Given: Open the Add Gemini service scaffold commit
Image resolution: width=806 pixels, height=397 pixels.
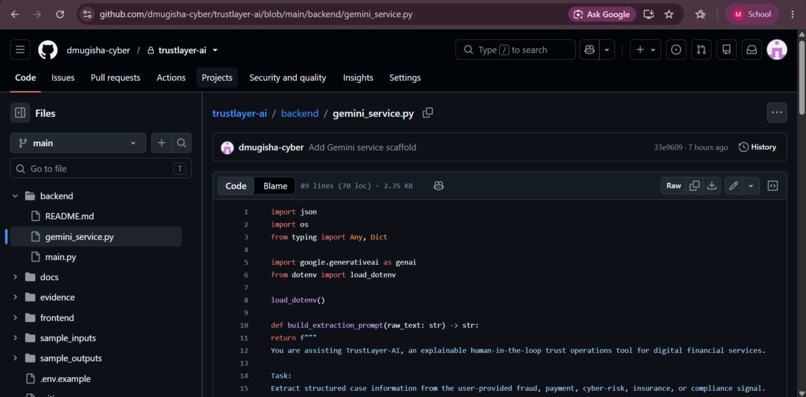Looking at the screenshot, I should (362, 148).
